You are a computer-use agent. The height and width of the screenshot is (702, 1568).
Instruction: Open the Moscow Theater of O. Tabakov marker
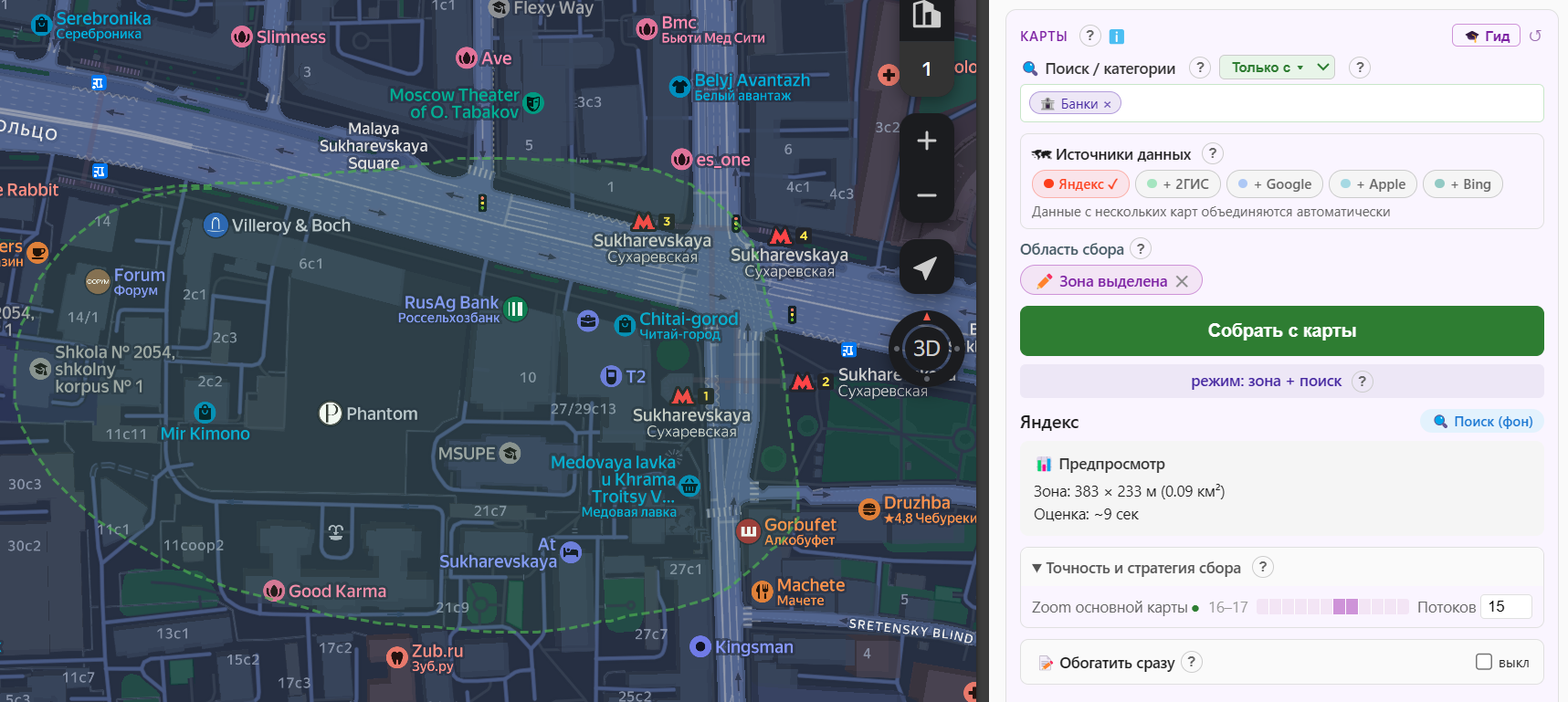point(533,103)
